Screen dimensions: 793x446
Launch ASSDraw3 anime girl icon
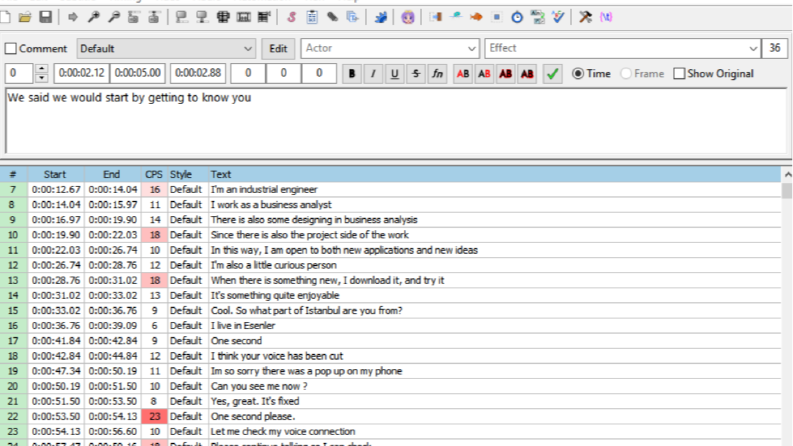[408, 17]
